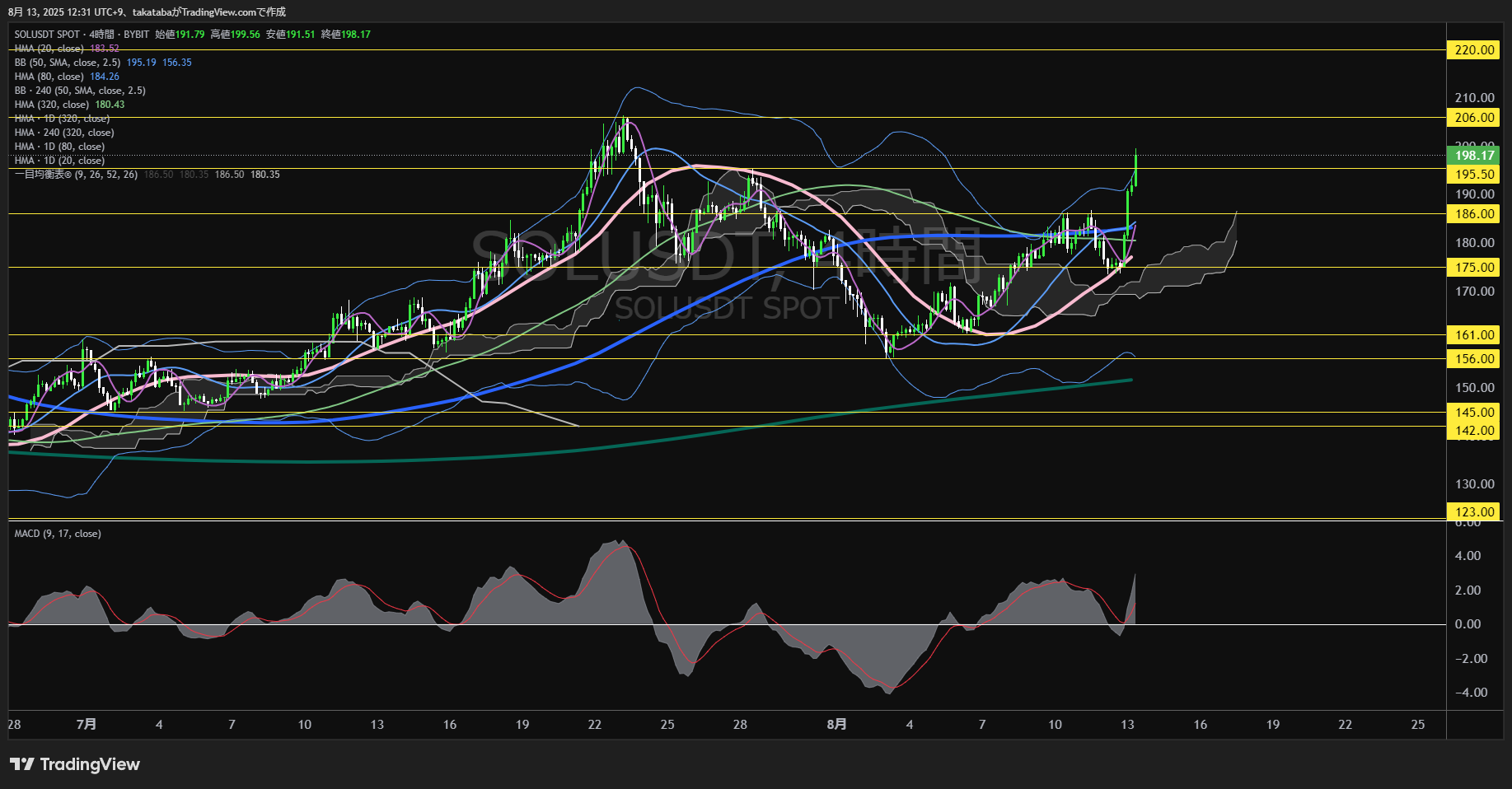1512x789 pixels.
Task: Click the 130.00 price axis tick
Action: (x=1474, y=484)
